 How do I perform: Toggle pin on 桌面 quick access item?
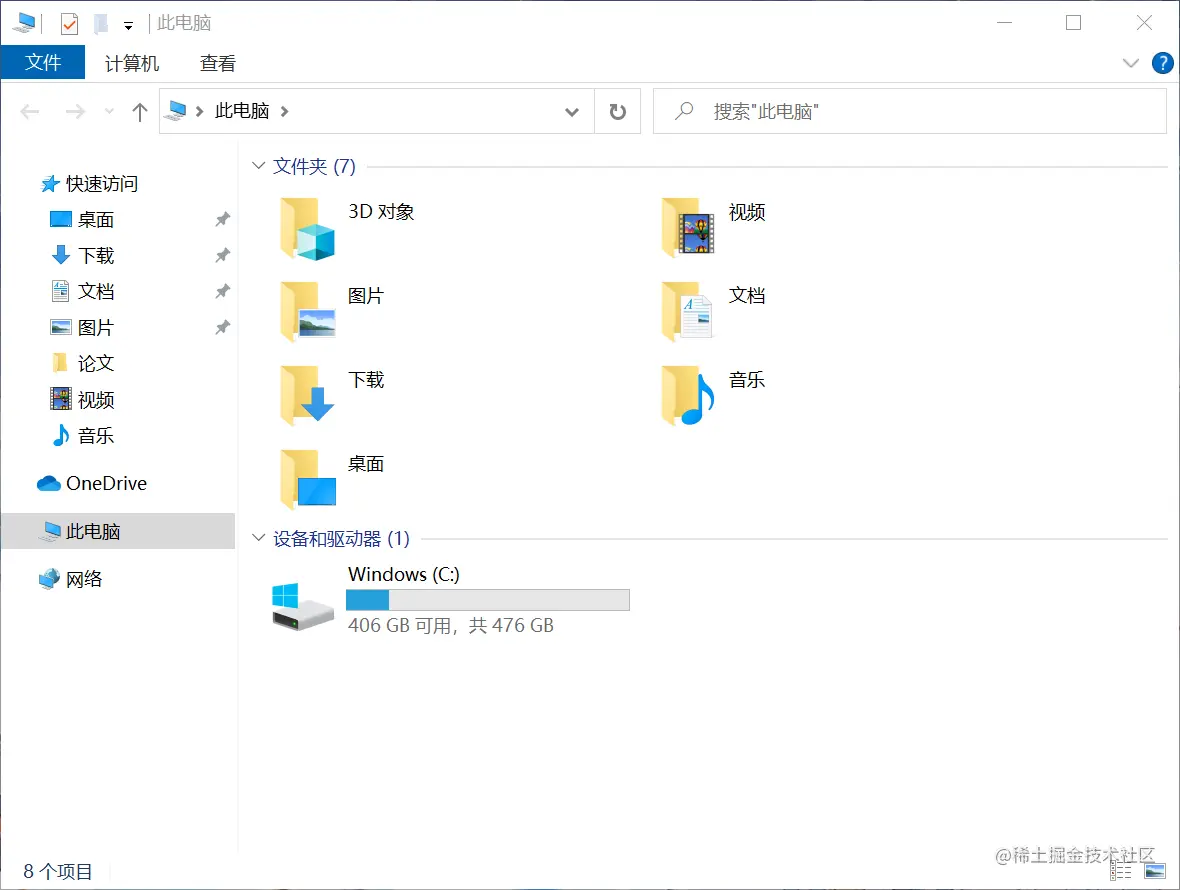click(x=222, y=219)
